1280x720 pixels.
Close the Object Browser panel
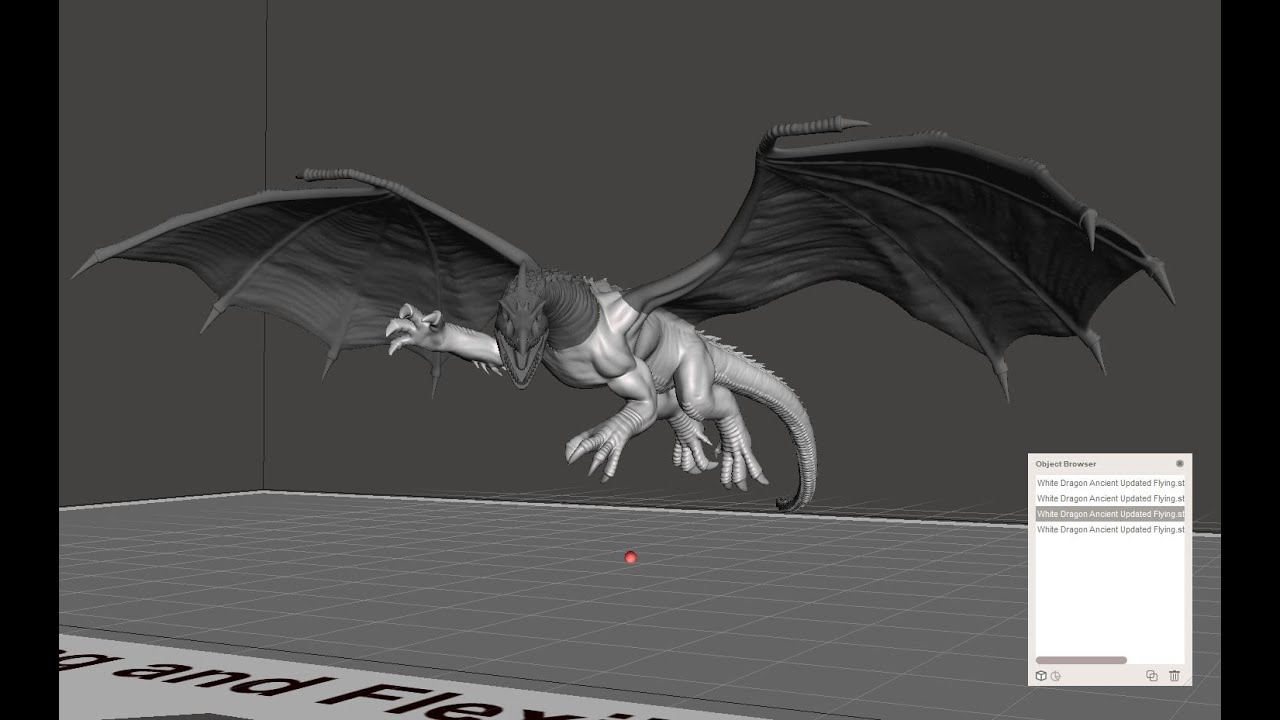(1180, 464)
